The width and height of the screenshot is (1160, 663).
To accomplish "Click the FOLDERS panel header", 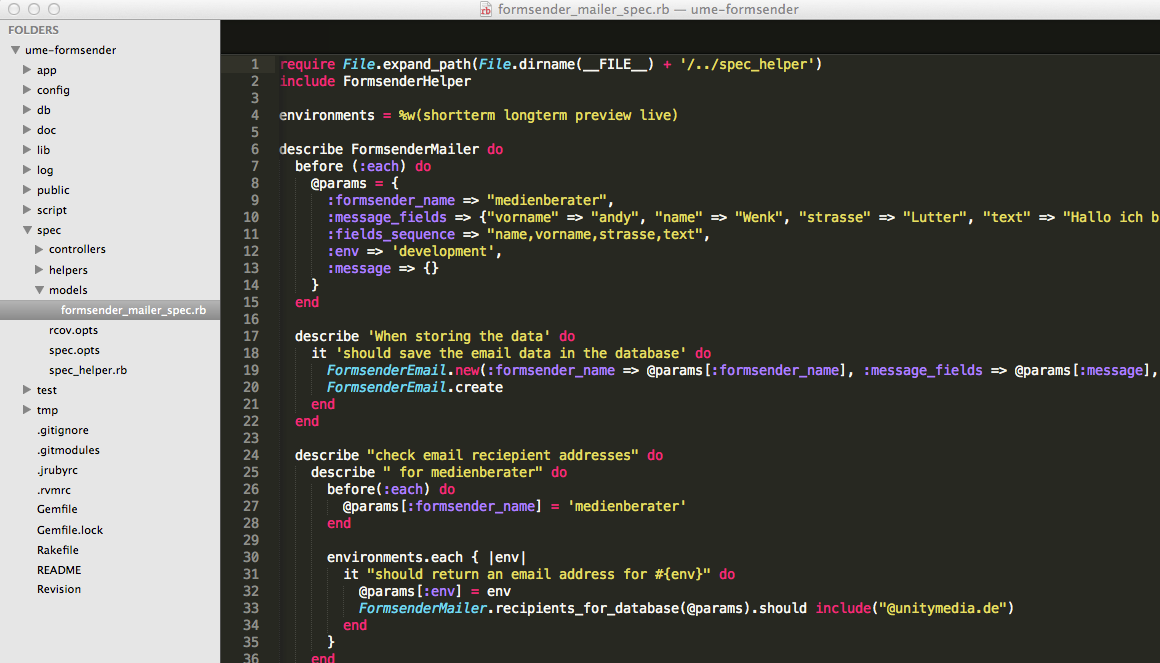I will pyautogui.click(x=33, y=30).
